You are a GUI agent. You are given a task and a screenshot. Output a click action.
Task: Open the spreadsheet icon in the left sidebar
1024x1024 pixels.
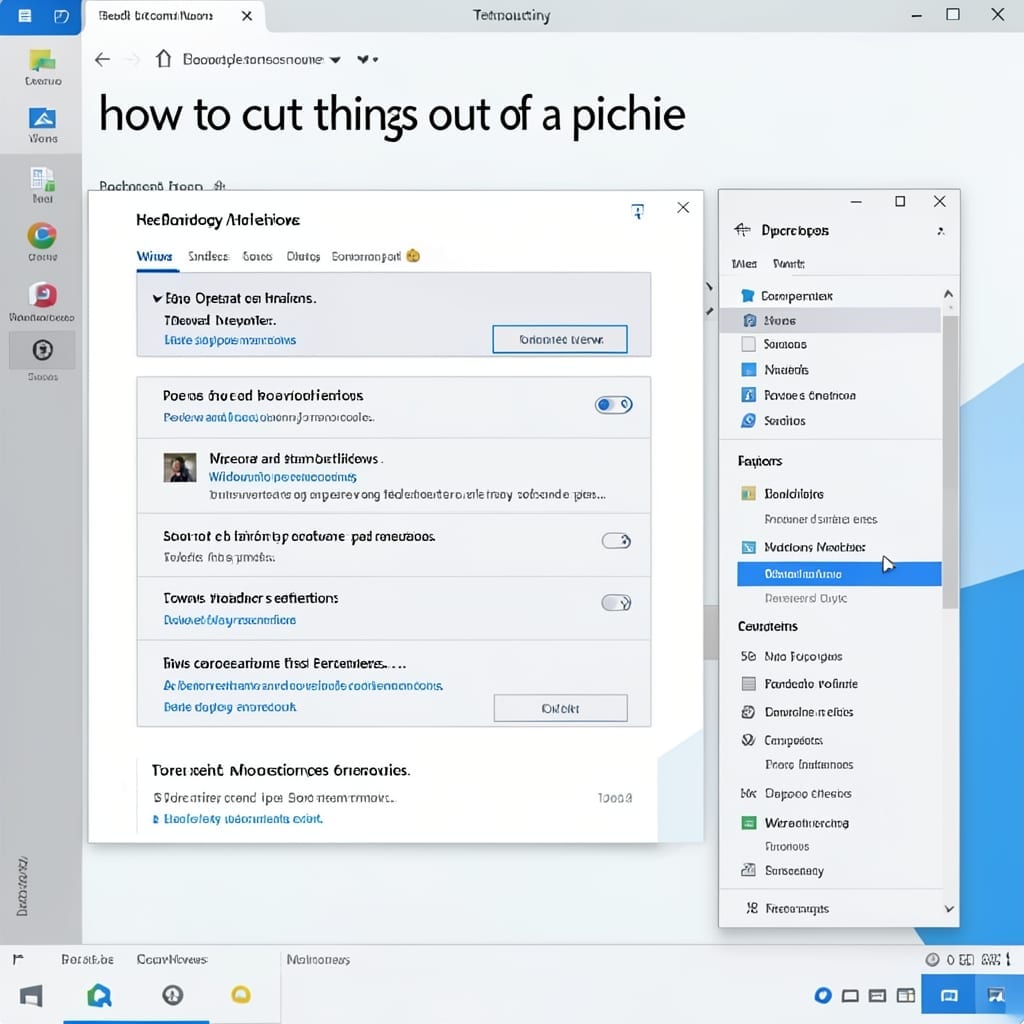pyautogui.click(x=42, y=180)
